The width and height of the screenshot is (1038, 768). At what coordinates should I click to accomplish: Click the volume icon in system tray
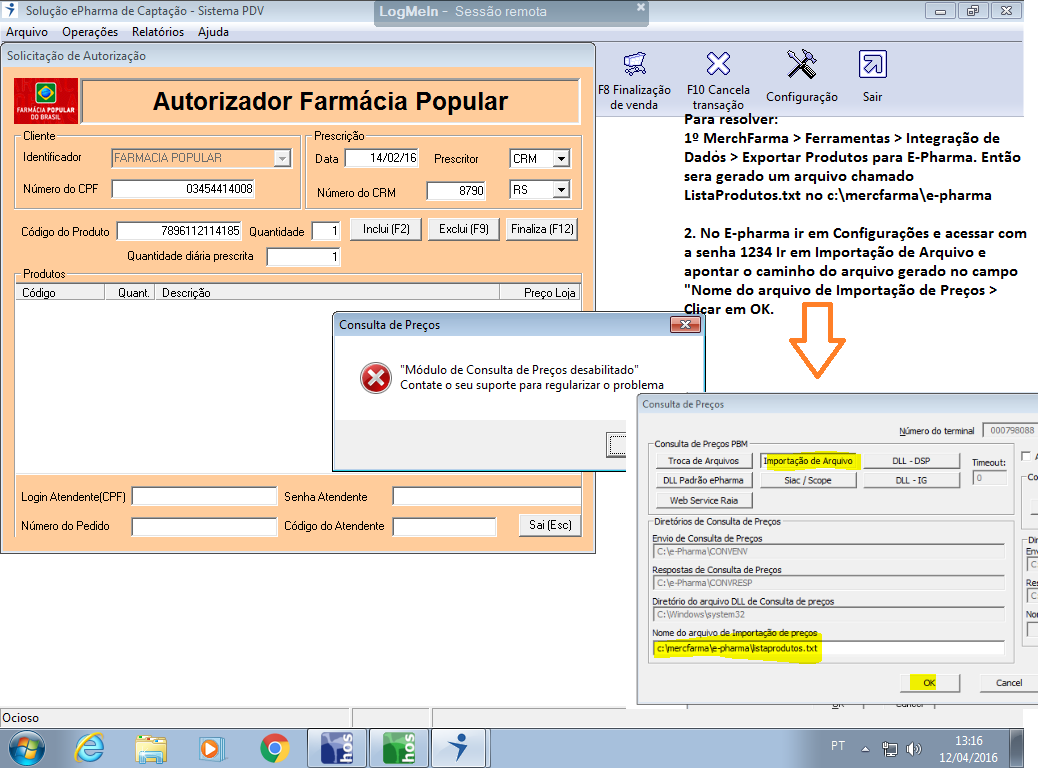(x=913, y=748)
